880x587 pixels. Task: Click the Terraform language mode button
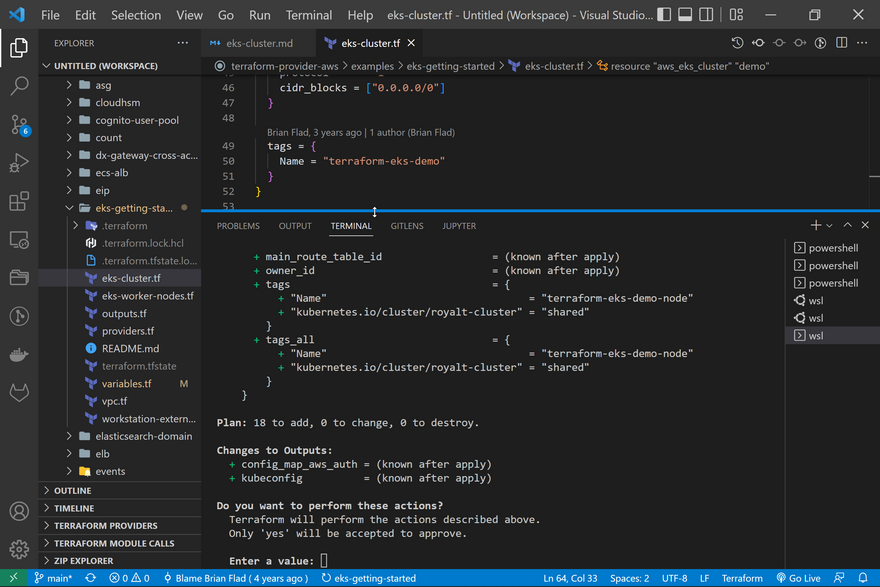click(742, 578)
